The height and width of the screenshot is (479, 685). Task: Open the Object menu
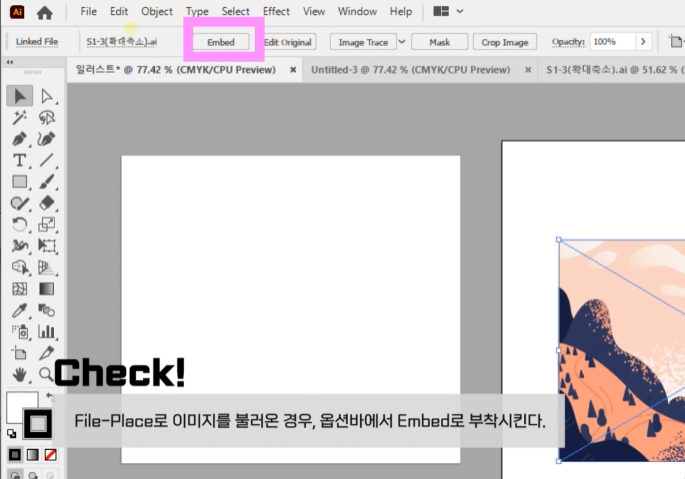tap(157, 11)
